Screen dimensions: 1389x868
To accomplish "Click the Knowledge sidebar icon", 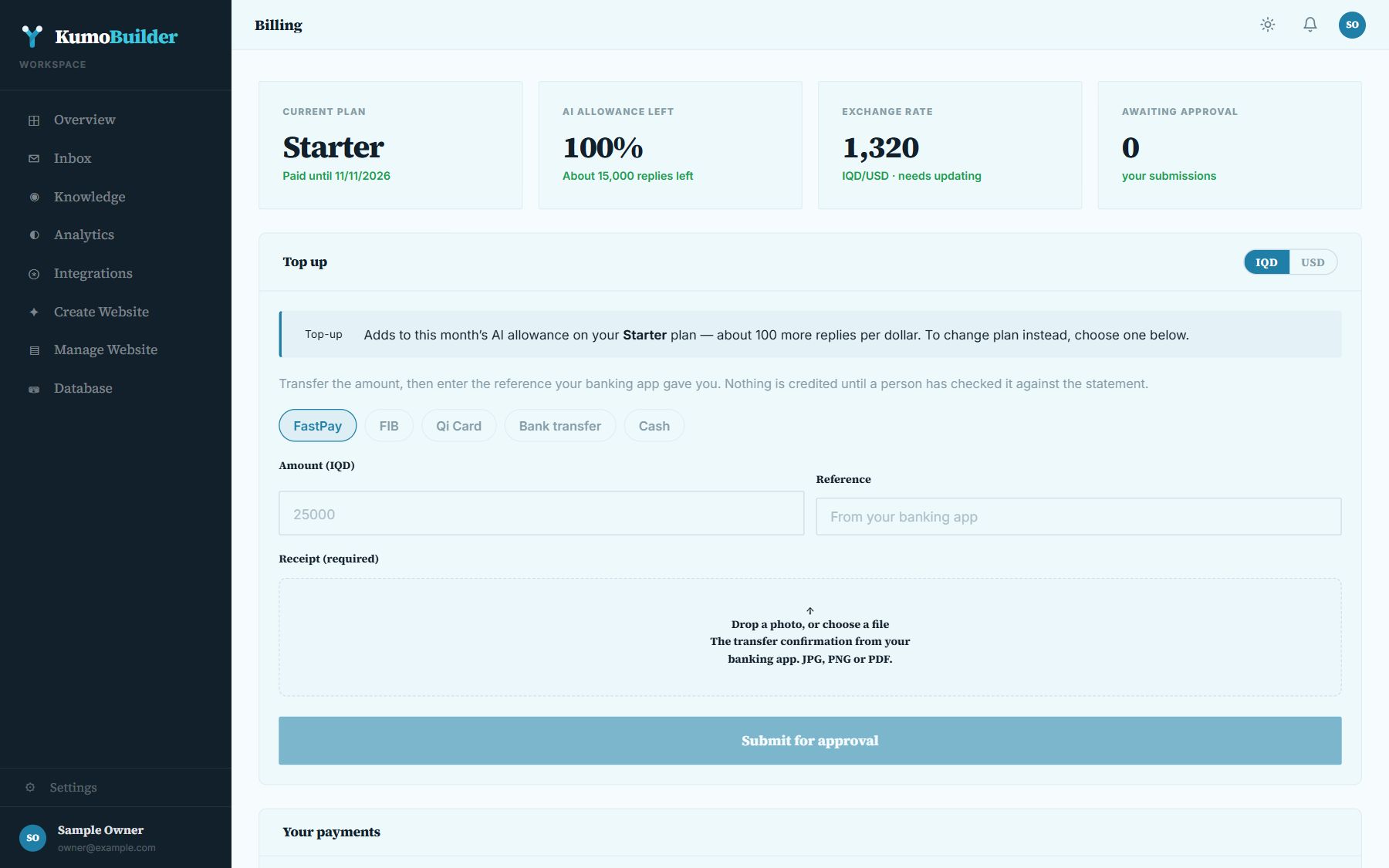I will click(x=34, y=198).
